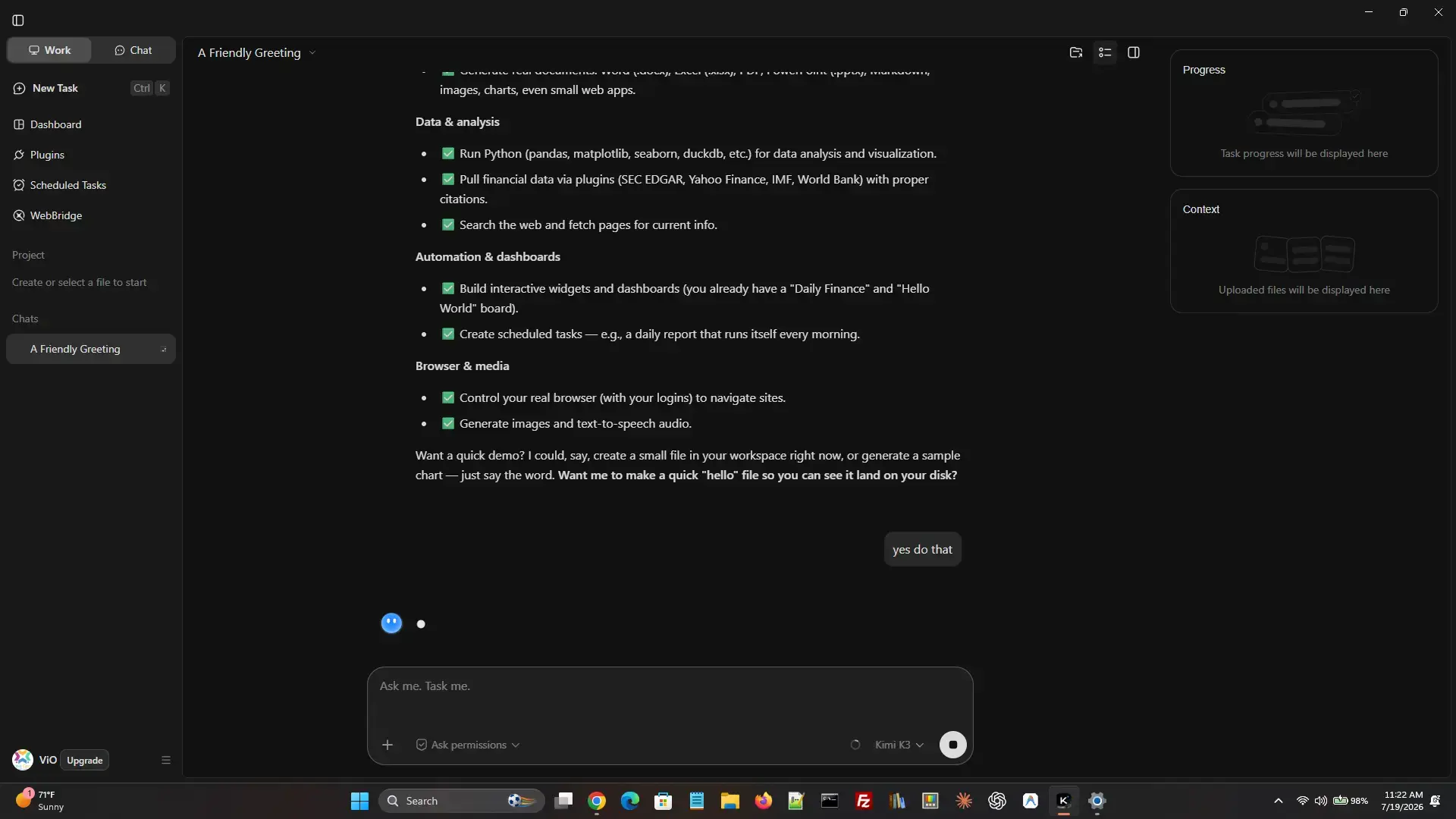Open the workspace folder icon in header
This screenshot has width=1456, height=819.
pos(1075,52)
